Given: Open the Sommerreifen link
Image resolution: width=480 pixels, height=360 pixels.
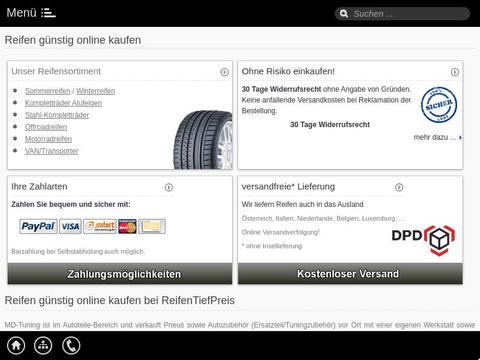Looking at the screenshot, I should coord(48,91).
